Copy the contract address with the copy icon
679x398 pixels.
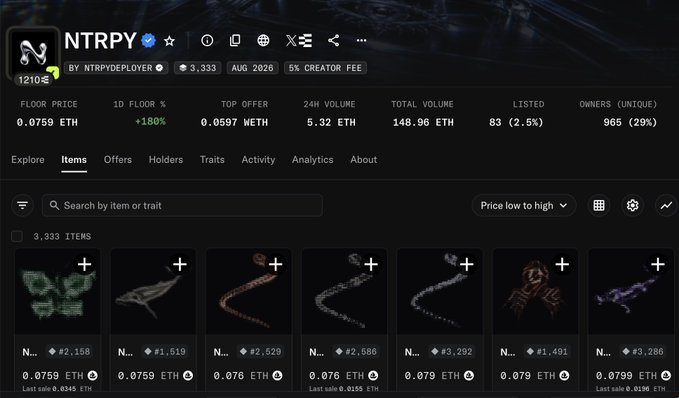(235, 40)
